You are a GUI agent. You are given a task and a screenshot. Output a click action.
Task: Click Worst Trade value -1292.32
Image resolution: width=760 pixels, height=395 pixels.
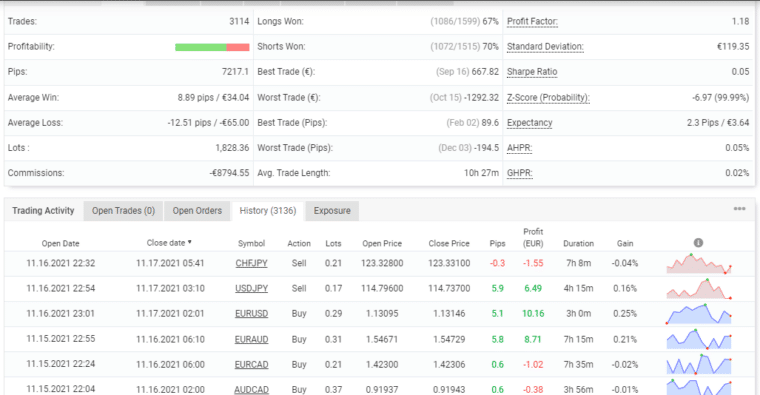pos(482,97)
